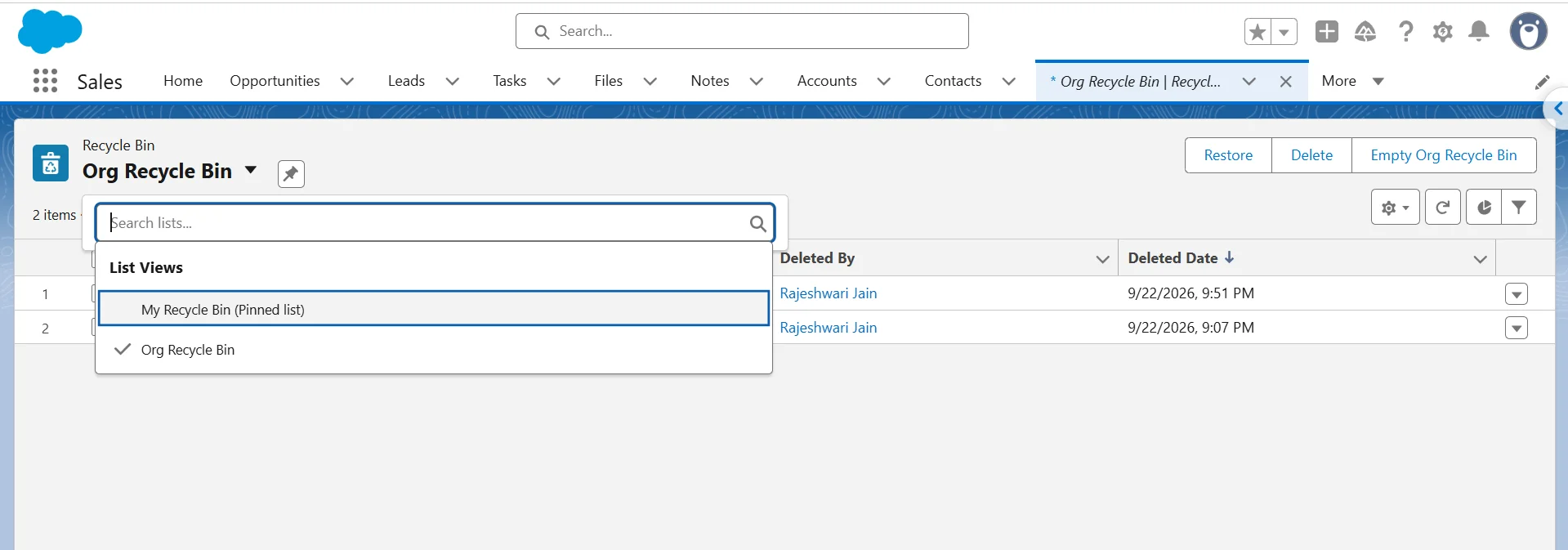This screenshot has width=1568, height=550.
Task: Click the search lists magnifier icon
Action: [x=757, y=223]
